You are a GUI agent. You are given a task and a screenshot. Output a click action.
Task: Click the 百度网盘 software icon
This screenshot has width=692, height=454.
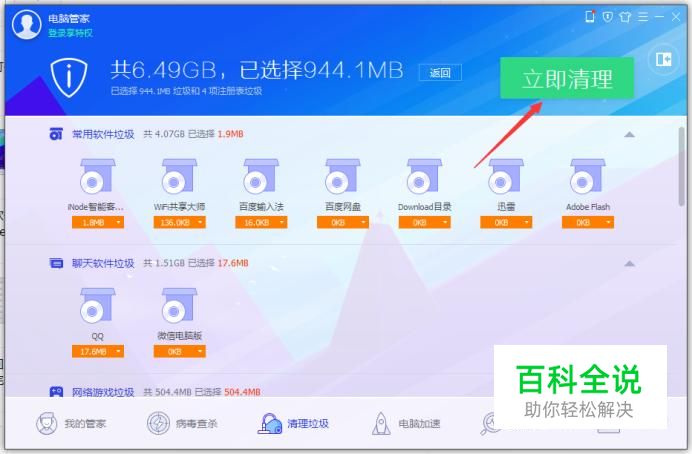(342, 176)
